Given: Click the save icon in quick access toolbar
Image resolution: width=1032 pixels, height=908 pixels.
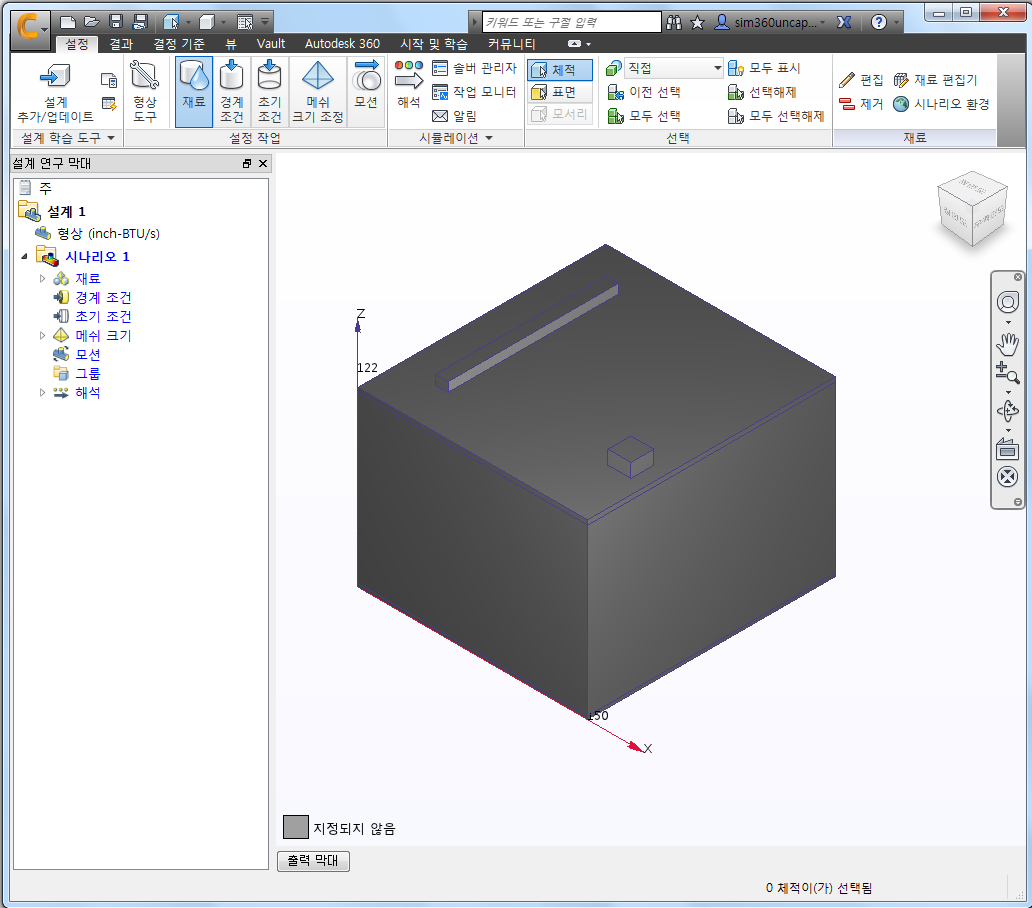Looking at the screenshot, I should pos(116,22).
